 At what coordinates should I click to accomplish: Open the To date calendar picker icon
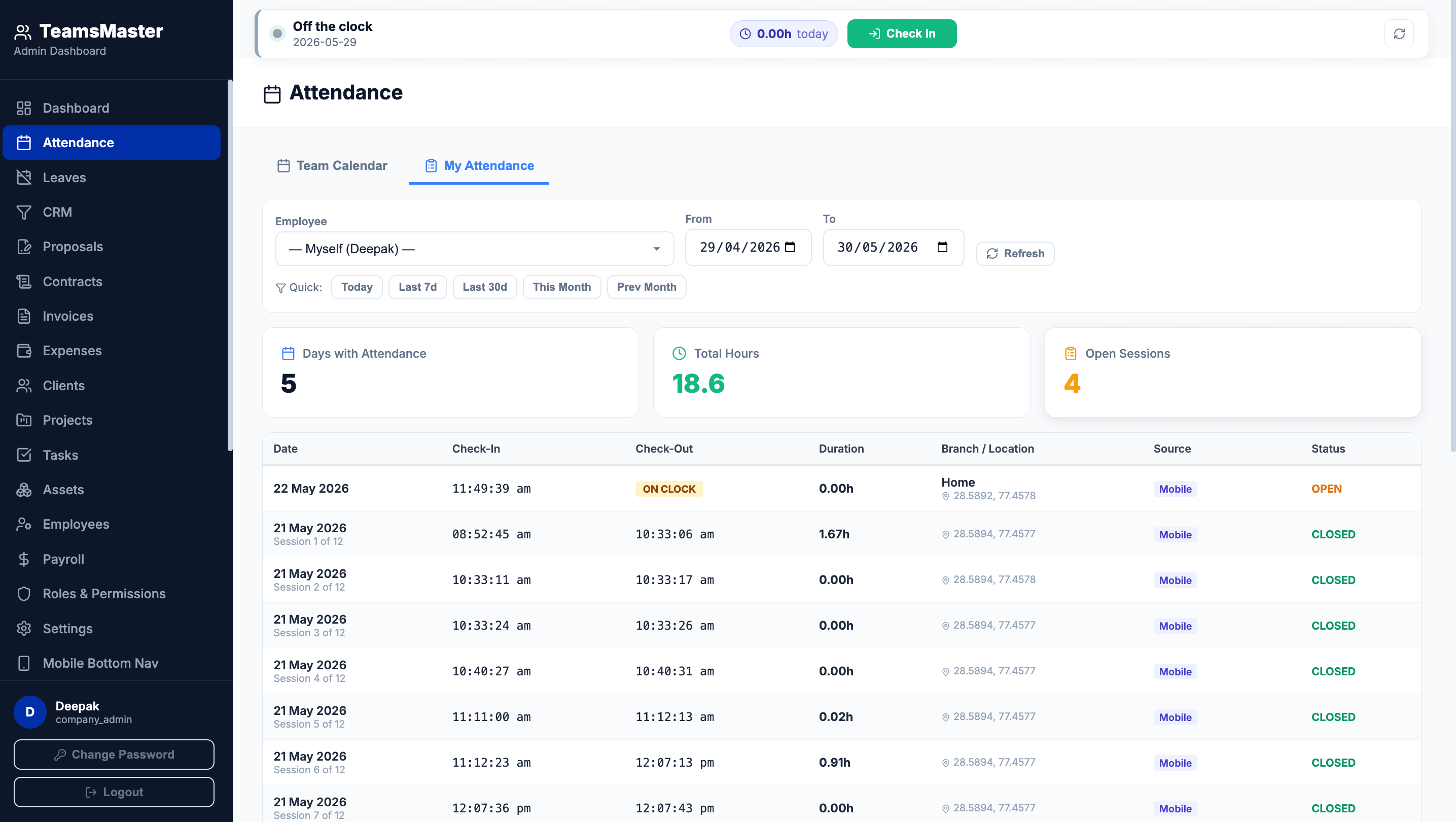point(942,247)
